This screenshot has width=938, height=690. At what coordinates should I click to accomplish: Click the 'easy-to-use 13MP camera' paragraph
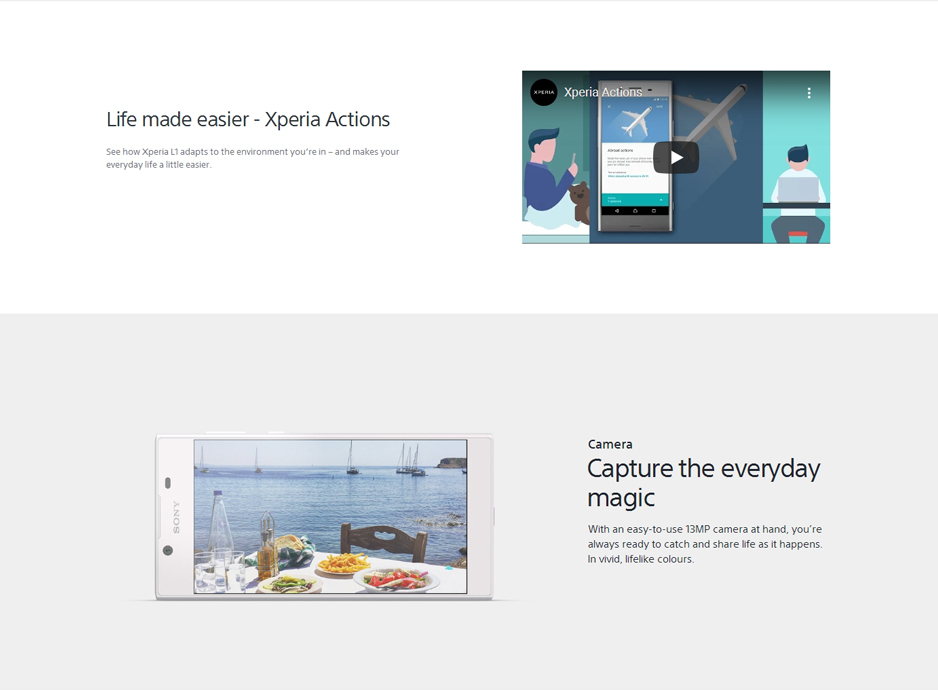point(705,544)
